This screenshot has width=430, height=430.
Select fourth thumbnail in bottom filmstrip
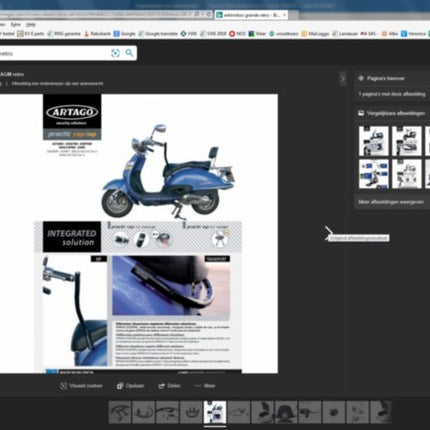(x=191, y=412)
